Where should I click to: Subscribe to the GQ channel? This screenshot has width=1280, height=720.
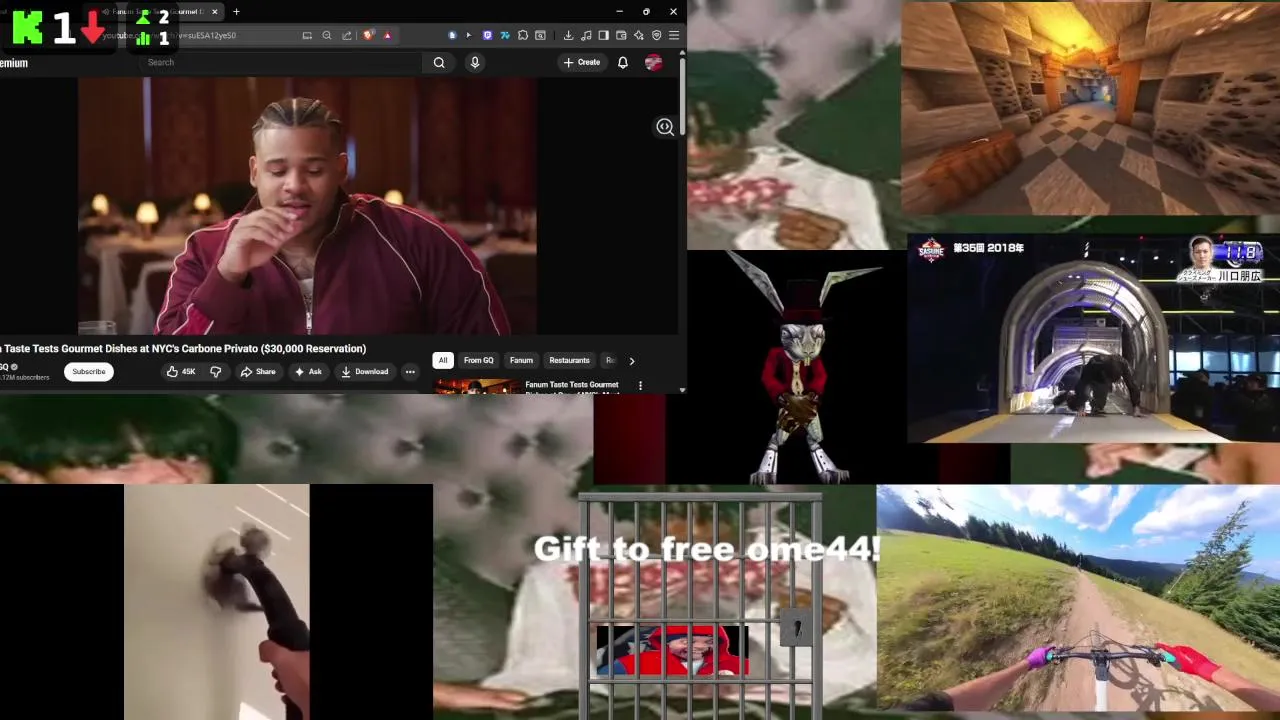click(88, 372)
